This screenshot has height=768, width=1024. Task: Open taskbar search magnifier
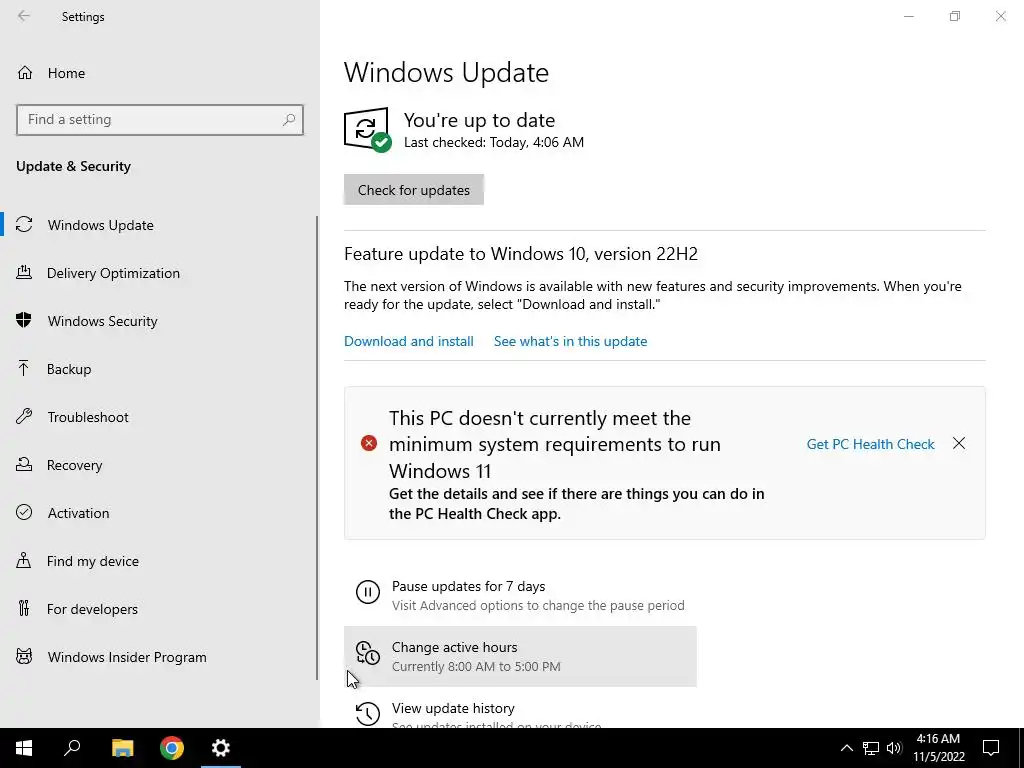(72, 748)
